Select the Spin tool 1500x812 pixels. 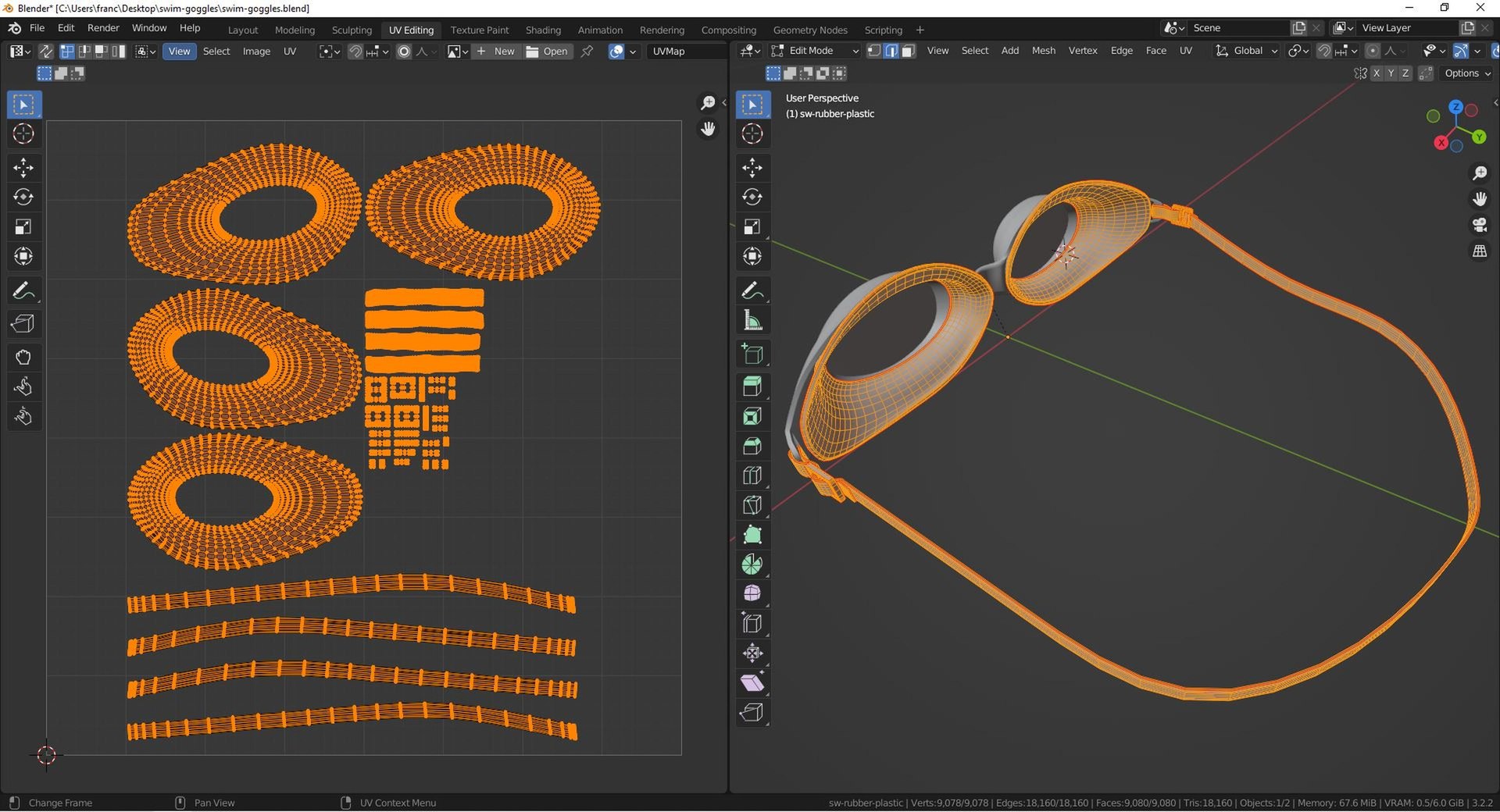tap(752, 564)
